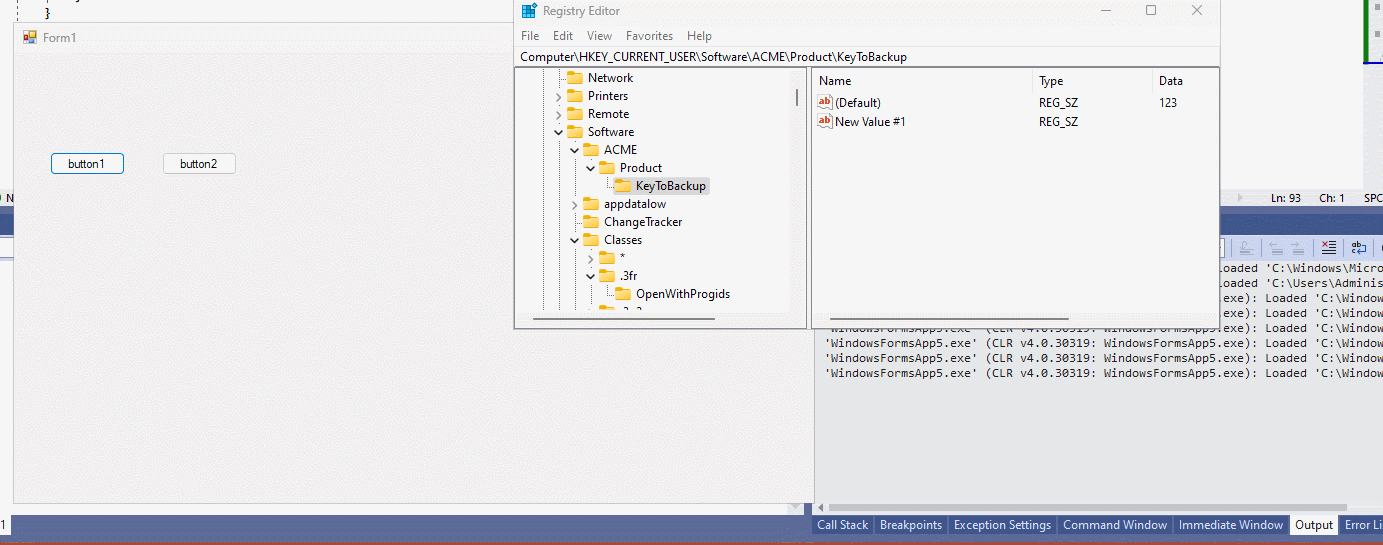Screen dimensions: 1383x545
Task: Click the Remote folder icon
Action: [574, 114]
